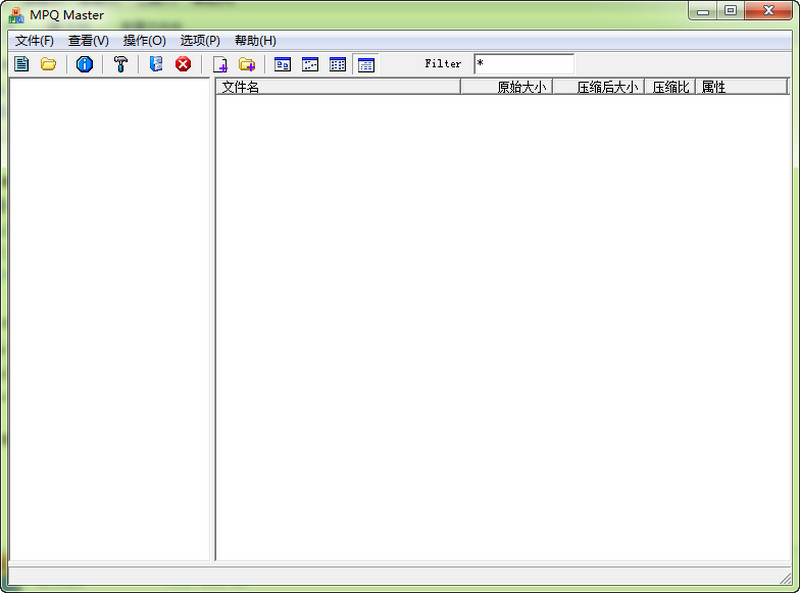Open the 文件(F) menu

pos(34,40)
